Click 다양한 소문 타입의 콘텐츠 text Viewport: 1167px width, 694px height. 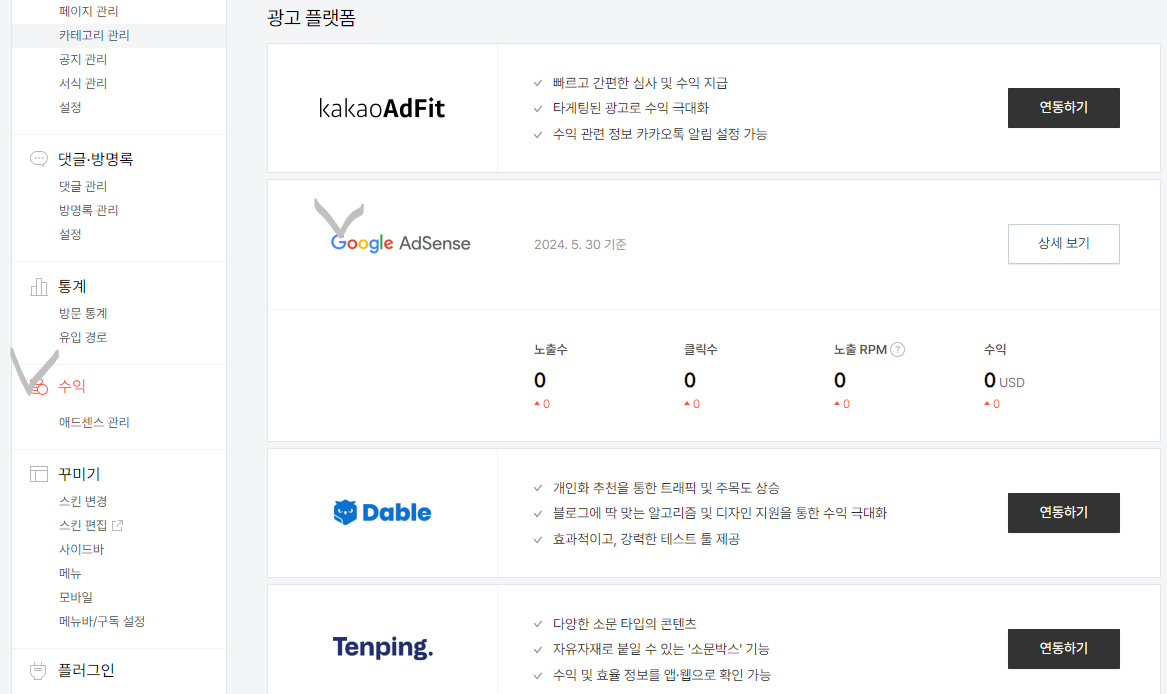[624, 624]
